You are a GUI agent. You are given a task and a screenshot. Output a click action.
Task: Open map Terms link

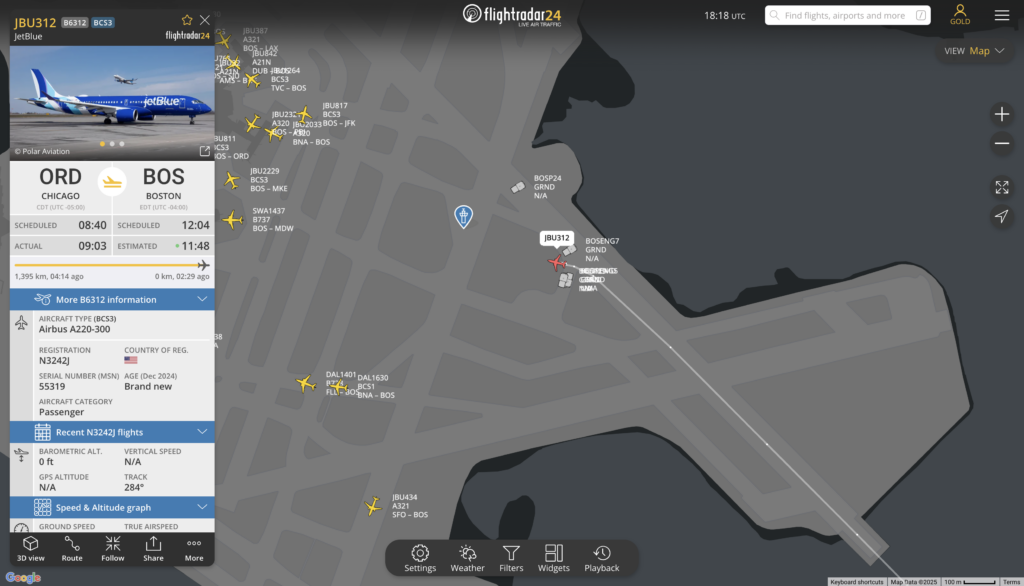pyautogui.click(x=1011, y=581)
